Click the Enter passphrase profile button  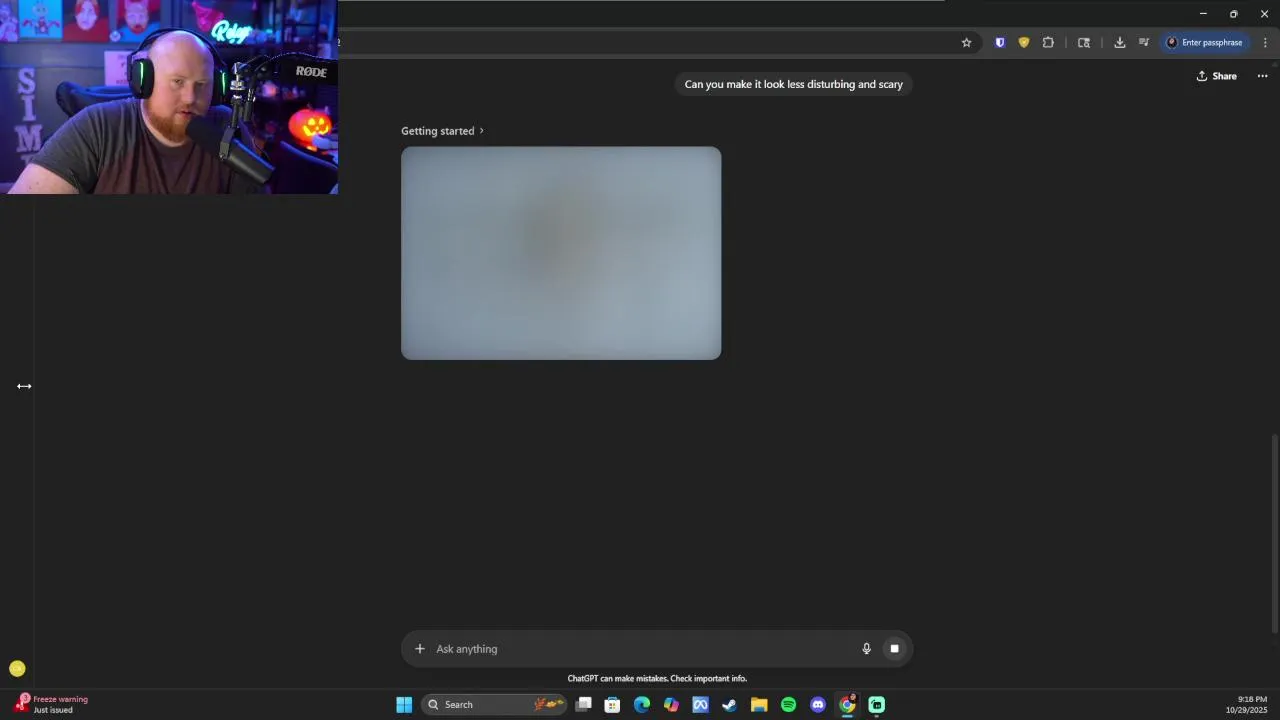1205,43
